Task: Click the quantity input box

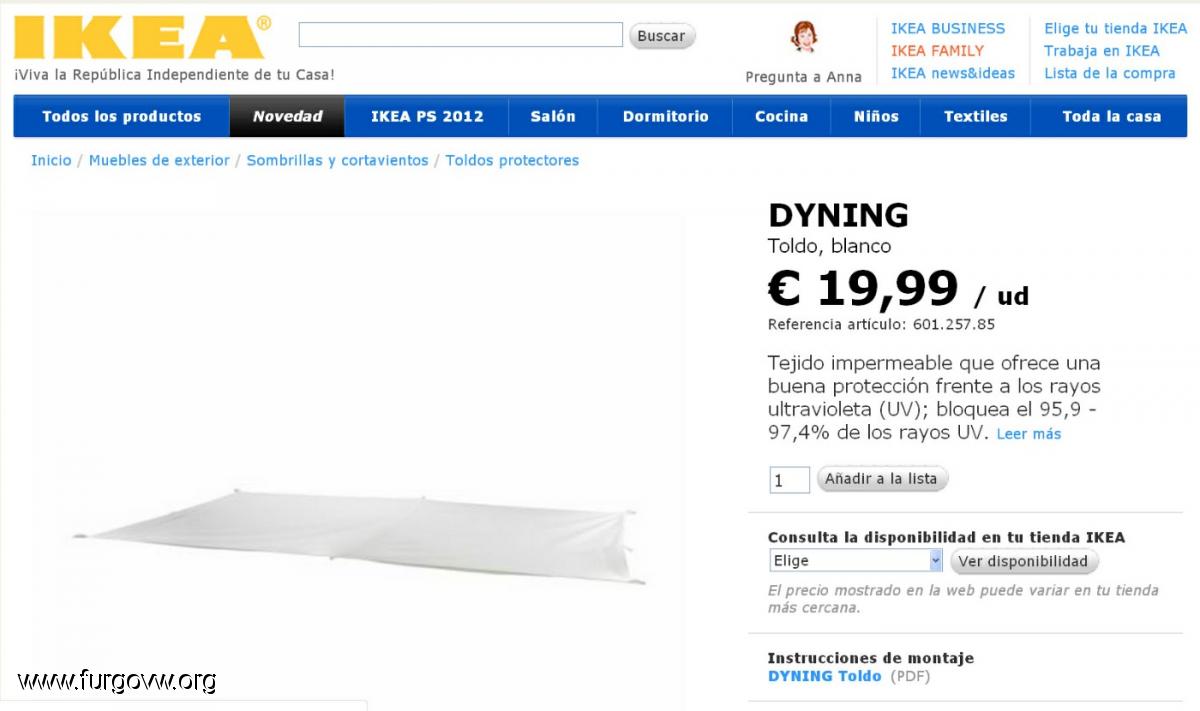Action: point(789,480)
